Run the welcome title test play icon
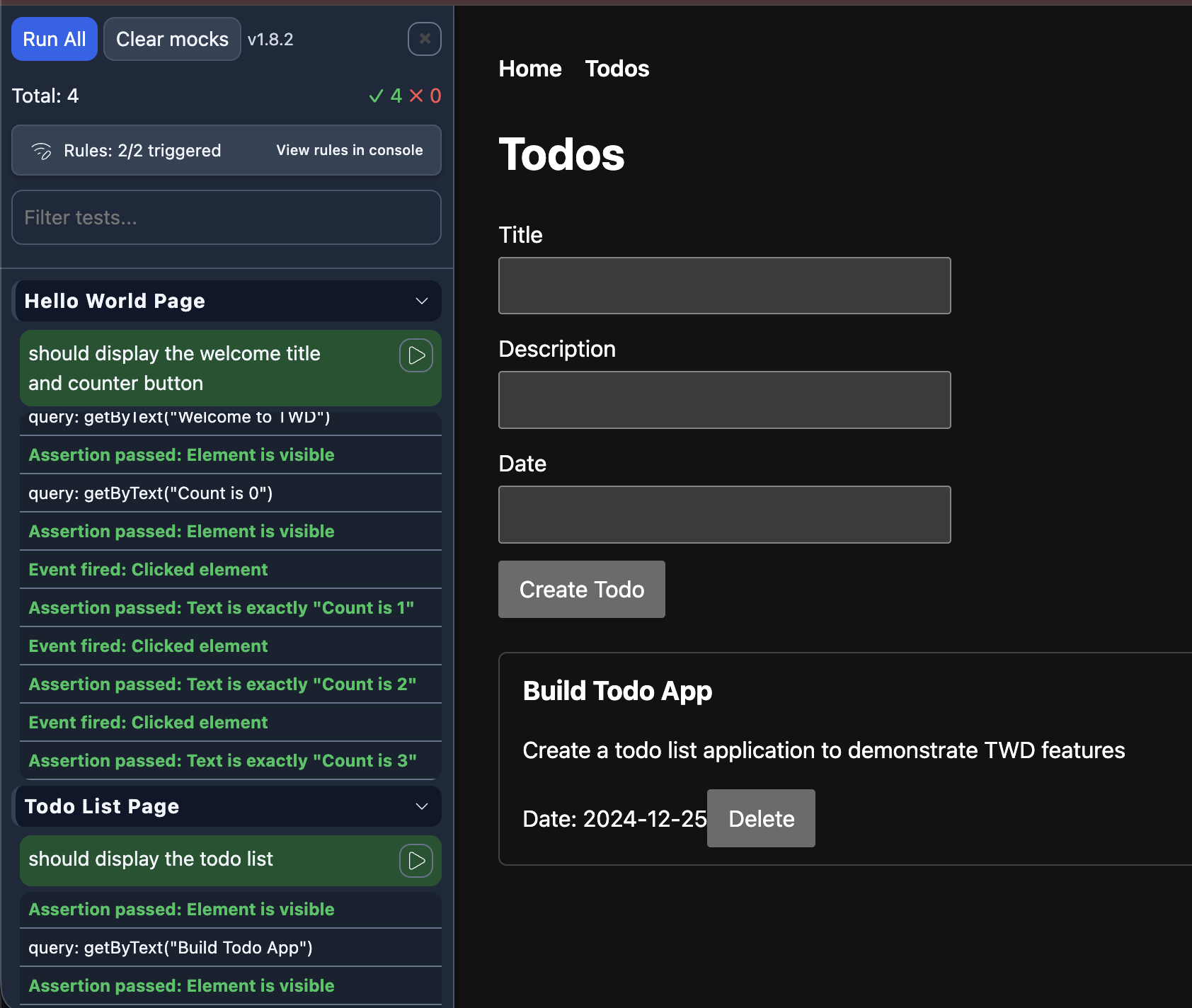The width and height of the screenshot is (1192, 1008). click(x=416, y=355)
